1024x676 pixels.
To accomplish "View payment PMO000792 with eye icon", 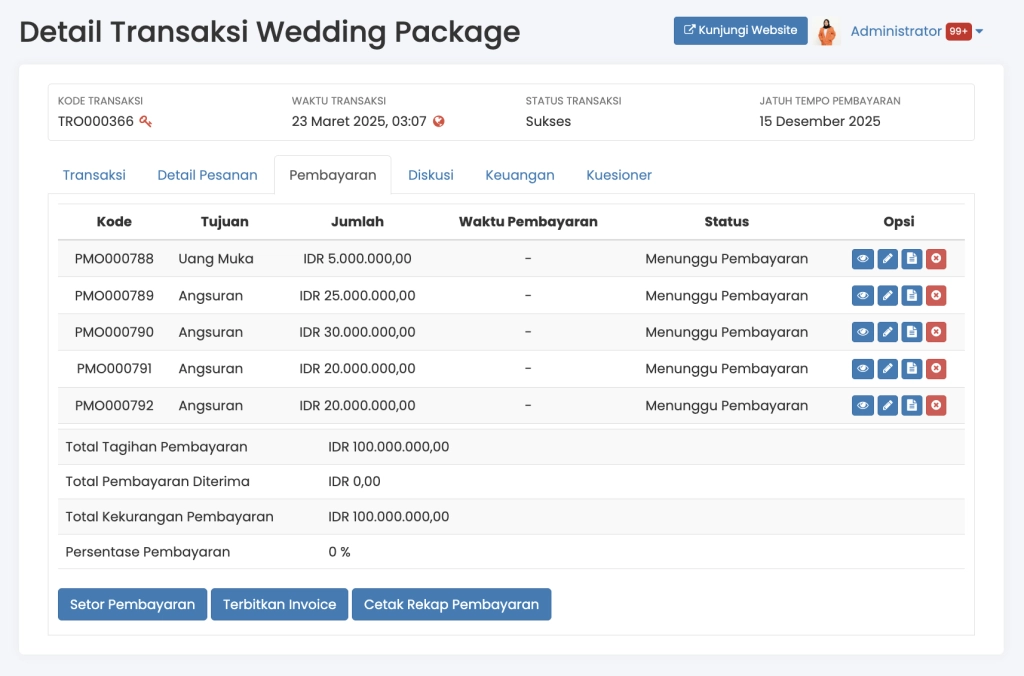I will pos(863,405).
